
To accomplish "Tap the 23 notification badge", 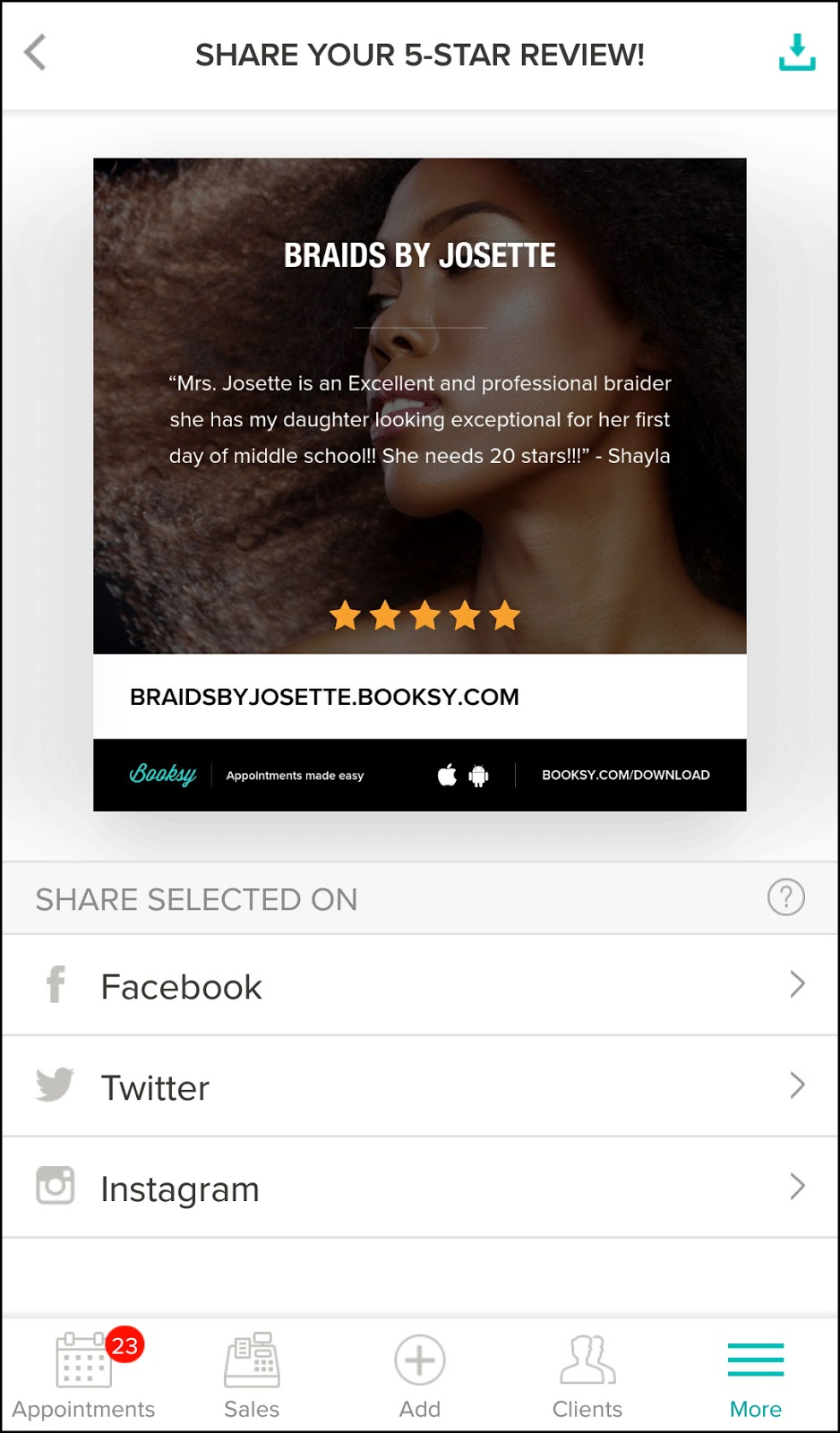I will [x=124, y=1345].
